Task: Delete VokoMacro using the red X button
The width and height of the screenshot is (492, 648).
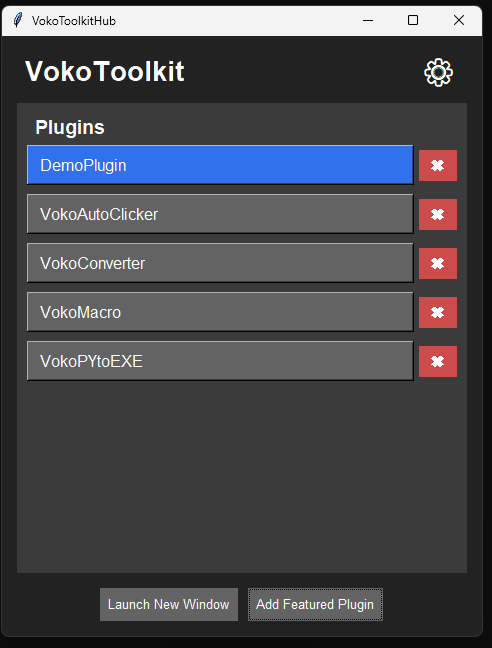Action: 438,312
